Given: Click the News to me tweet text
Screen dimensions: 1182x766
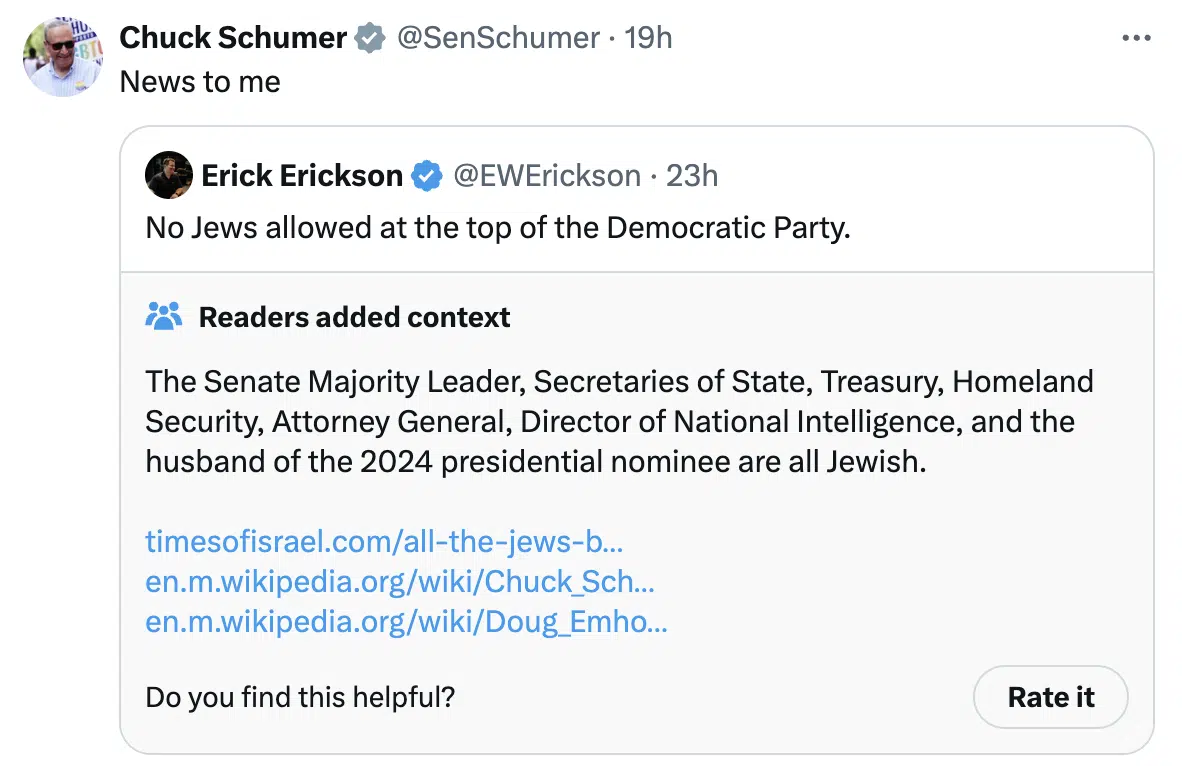Looking at the screenshot, I should (x=200, y=81).
